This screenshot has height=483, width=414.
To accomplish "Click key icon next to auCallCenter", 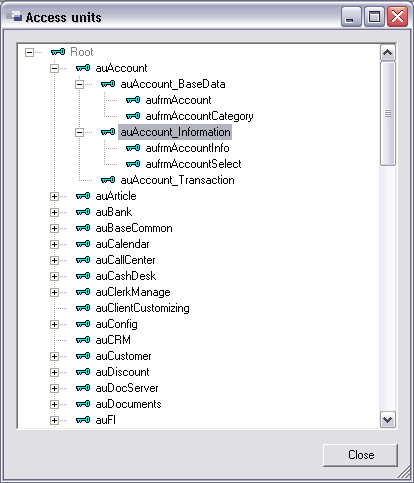I will click(83, 260).
